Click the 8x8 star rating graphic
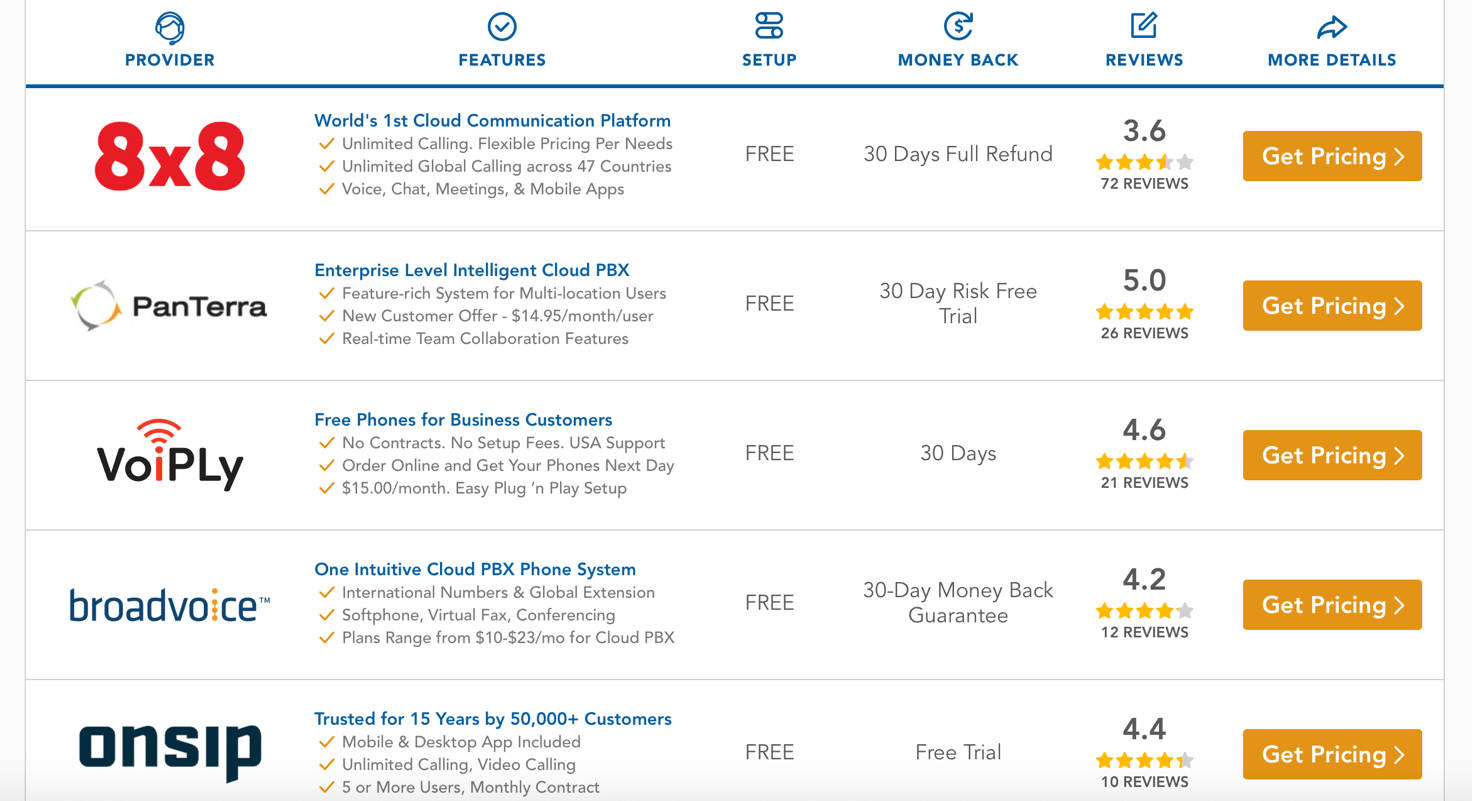The image size is (1472, 801). (x=1144, y=162)
